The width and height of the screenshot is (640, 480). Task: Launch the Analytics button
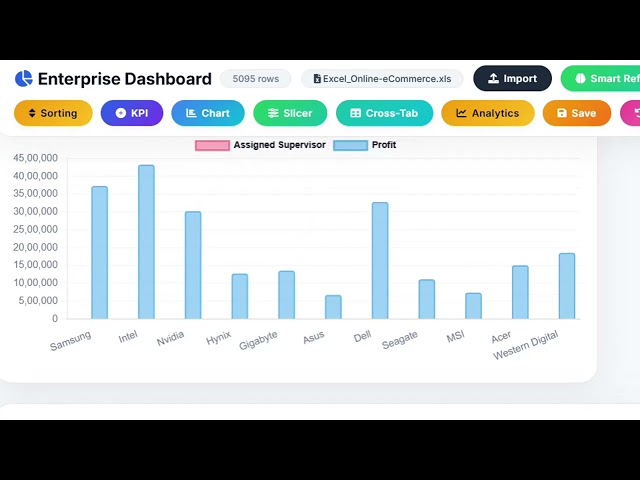488,113
